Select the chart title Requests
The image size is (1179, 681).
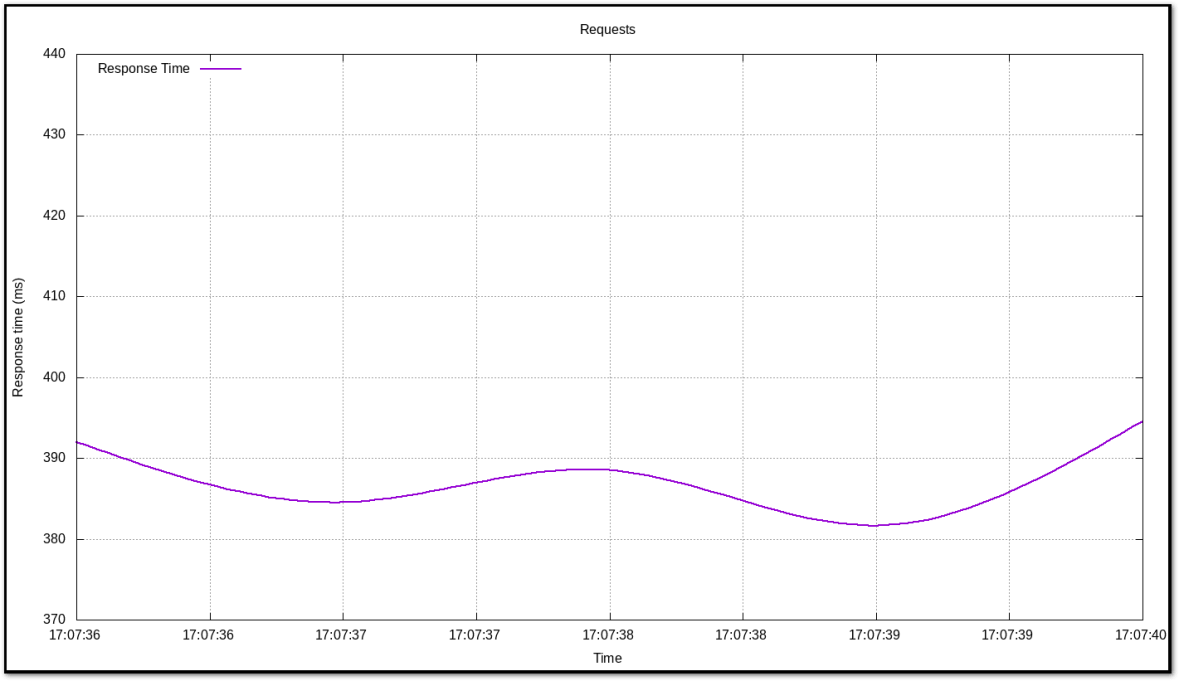click(x=607, y=29)
